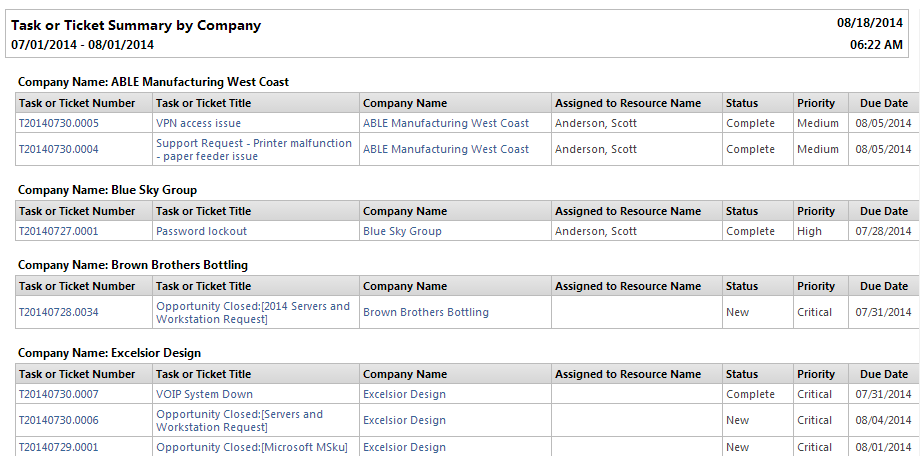Open the Password lockout ticket
Screen dimensions: 920x456
coord(201,231)
